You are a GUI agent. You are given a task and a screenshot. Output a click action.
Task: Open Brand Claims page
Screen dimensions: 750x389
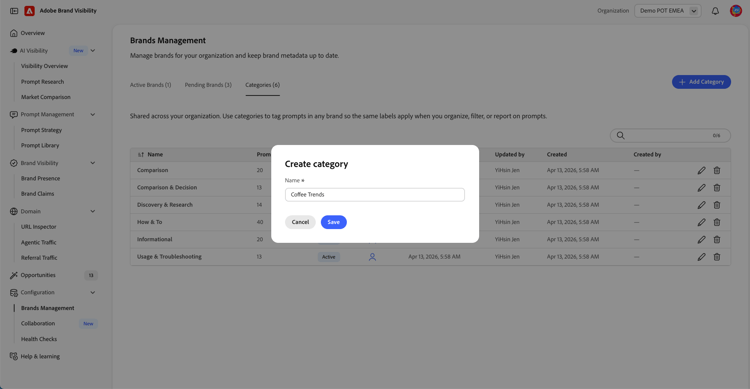38,194
